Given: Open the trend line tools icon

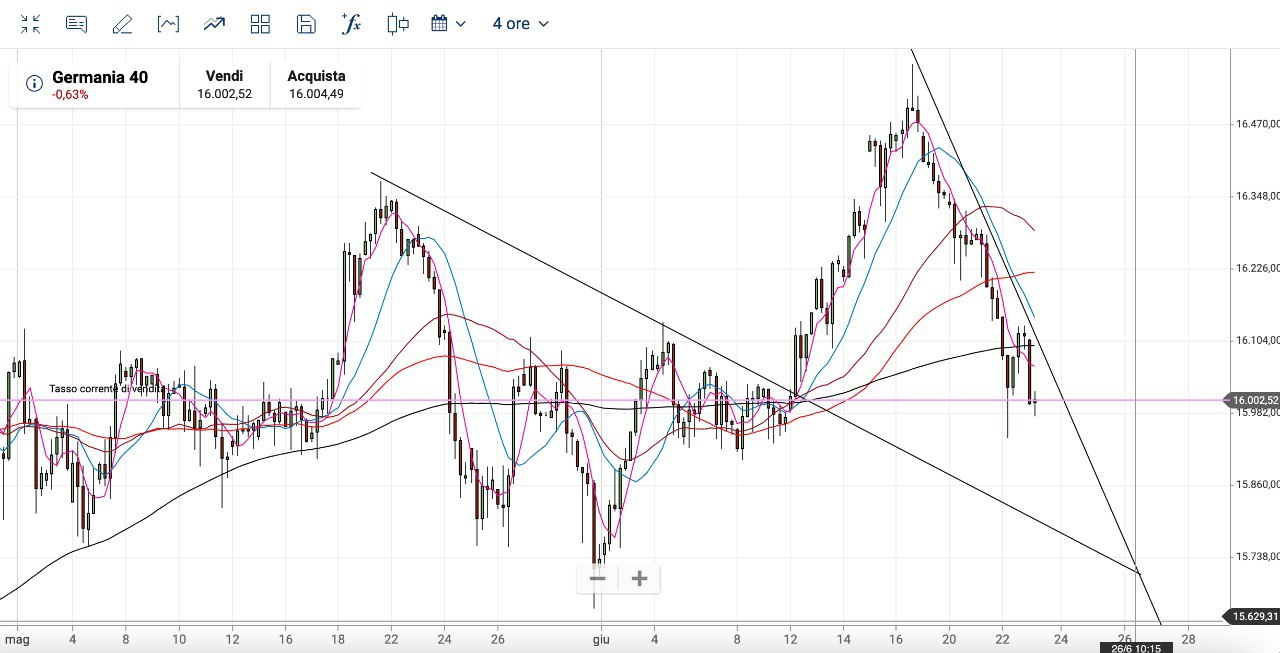Looking at the screenshot, I should (214, 24).
